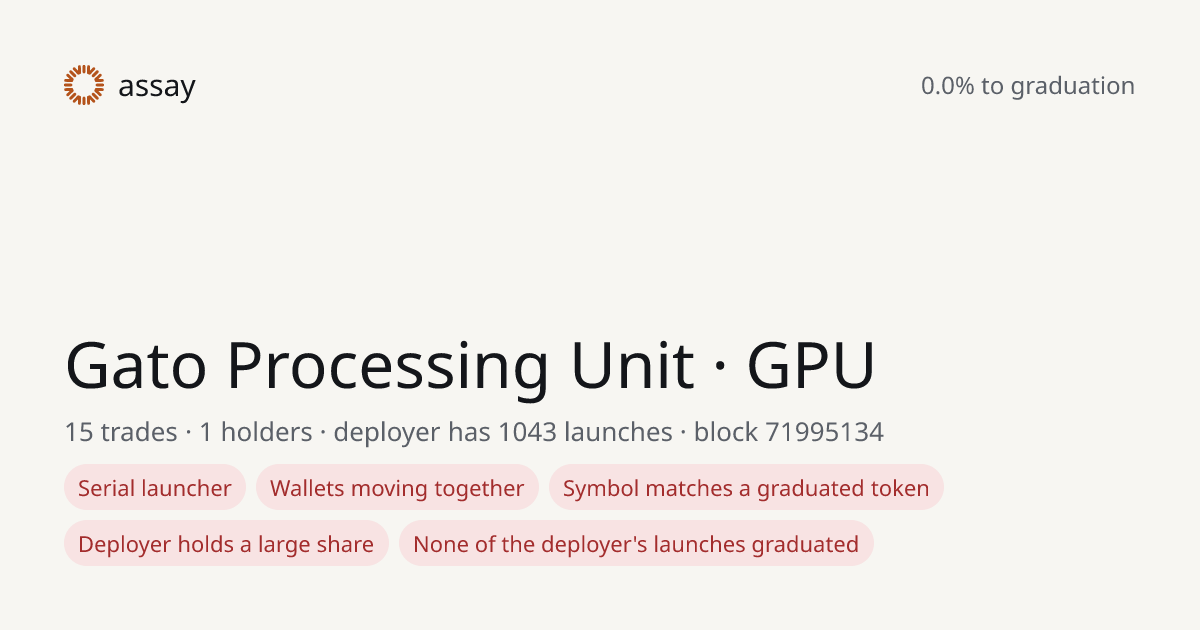
Task: Open the assay wordmark link
Action: click(157, 87)
